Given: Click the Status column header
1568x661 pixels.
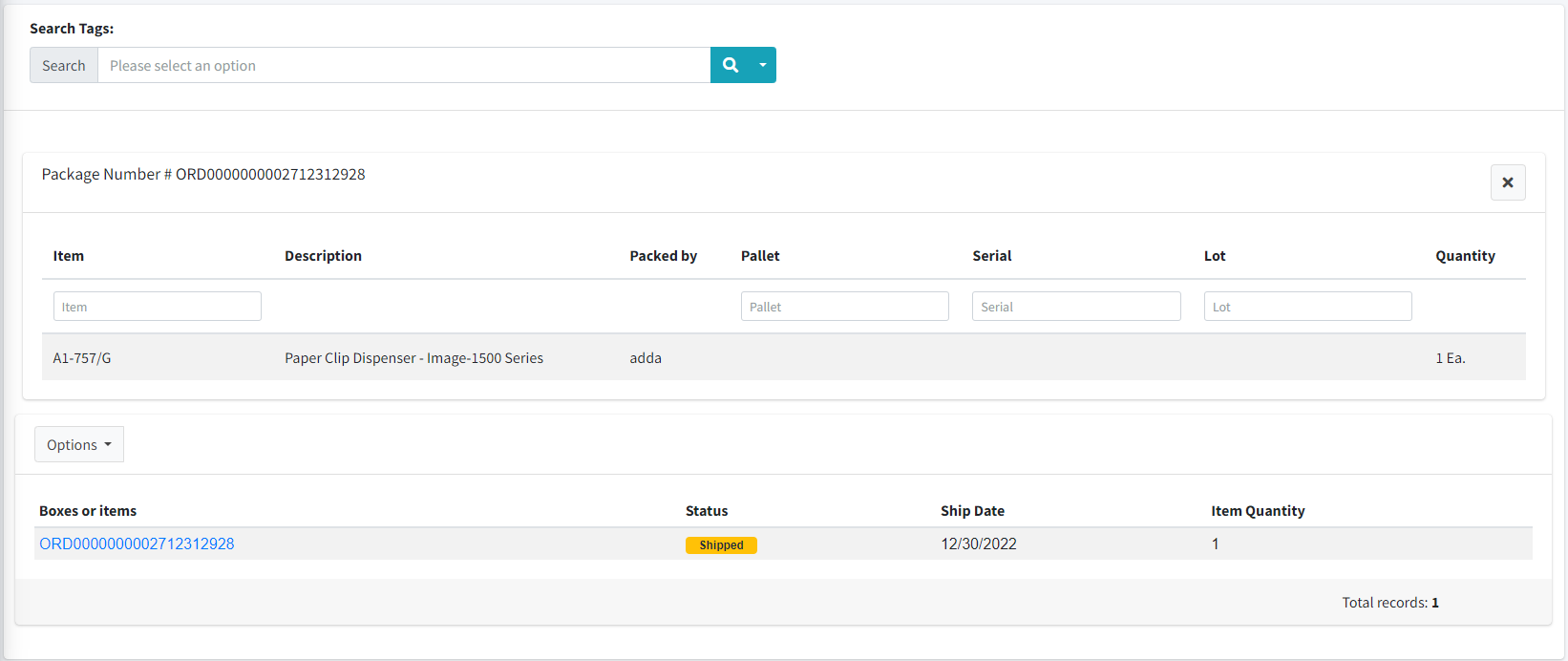Looking at the screenshot, I should 707,511.
